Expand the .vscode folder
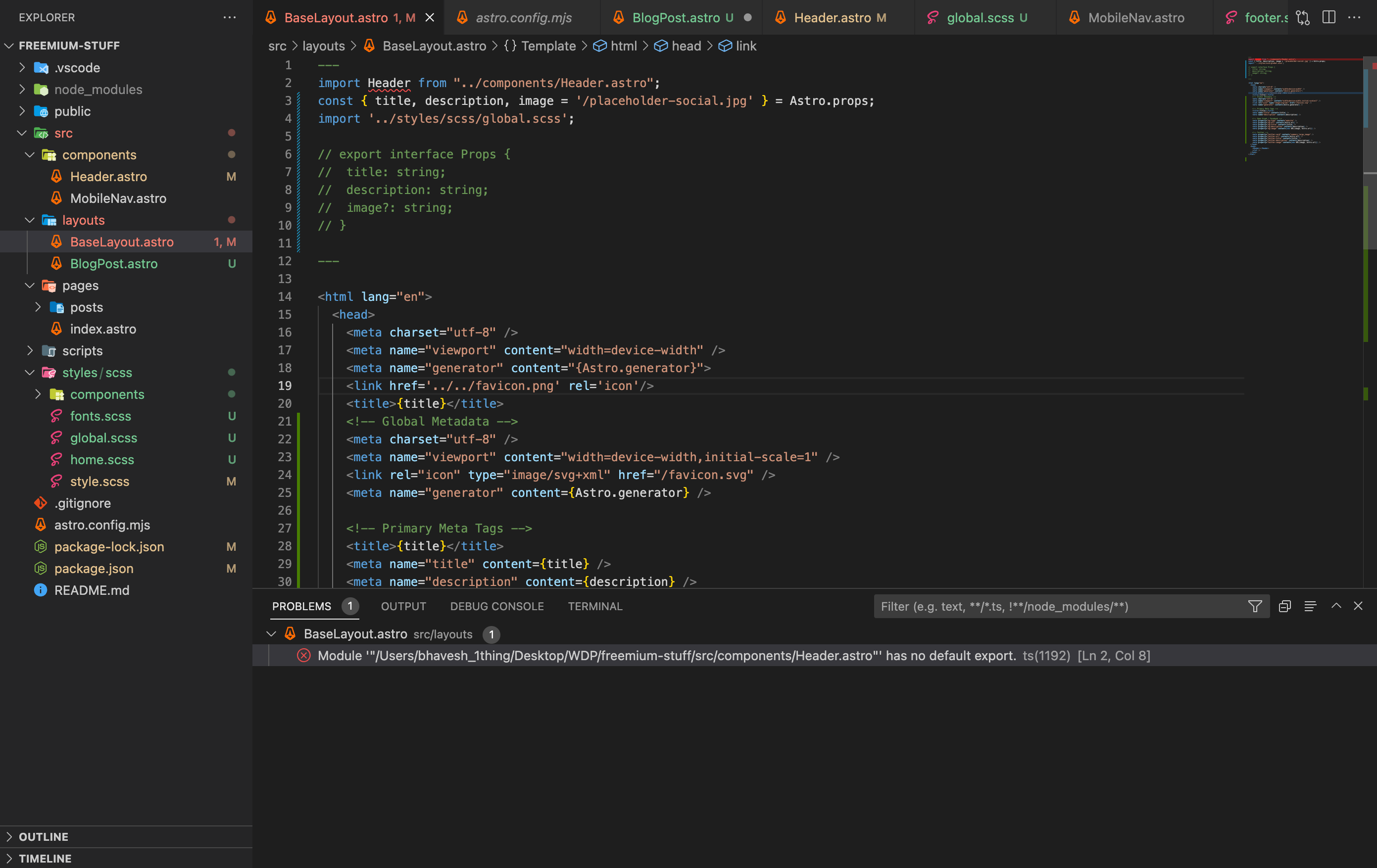The height and width of the screenshot is (868, 1377). click(22, 67)
